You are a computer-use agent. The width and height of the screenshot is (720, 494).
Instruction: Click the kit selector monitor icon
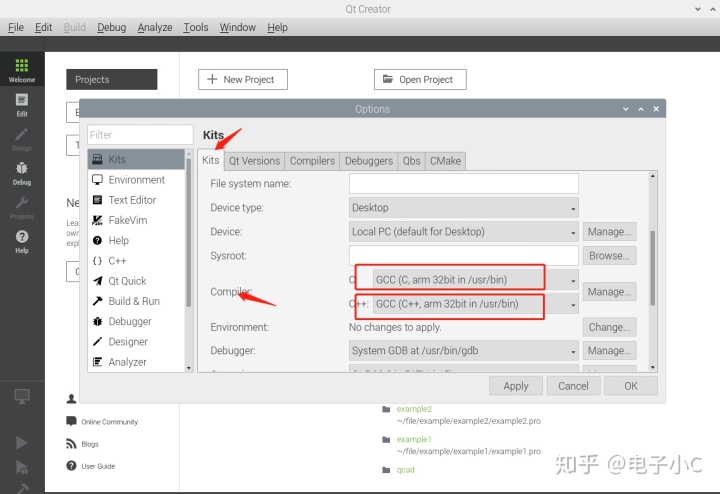point(22,396)
